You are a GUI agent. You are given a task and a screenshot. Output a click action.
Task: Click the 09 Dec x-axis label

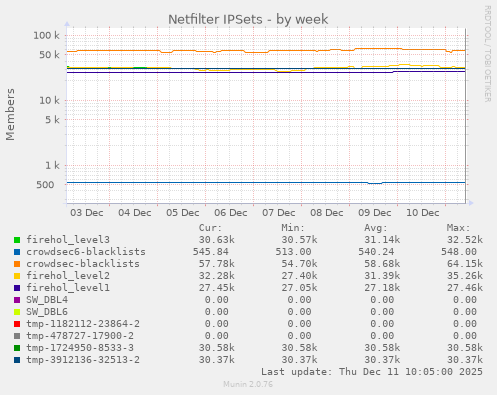coord(375,213)
